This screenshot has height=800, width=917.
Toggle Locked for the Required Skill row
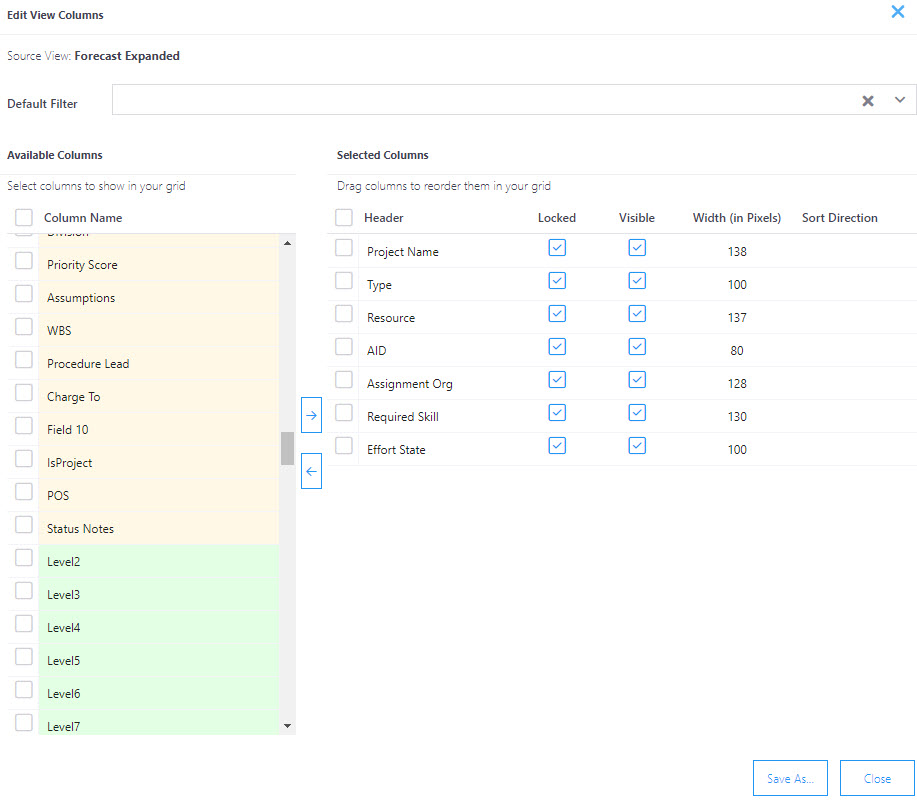click(x=557, y=412)
